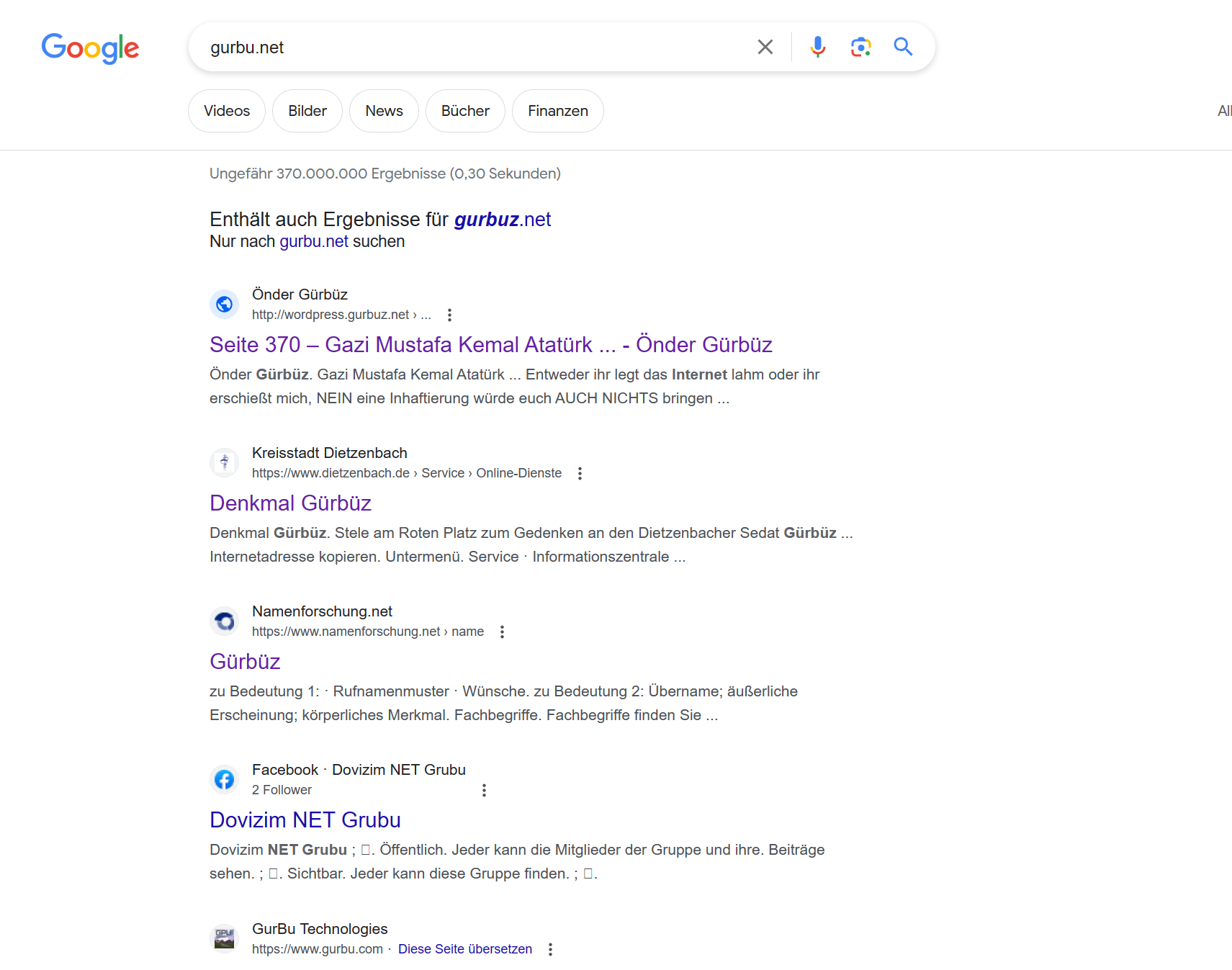
Task: Open Denkmal Gürbüz result
Action: (290, 503)
